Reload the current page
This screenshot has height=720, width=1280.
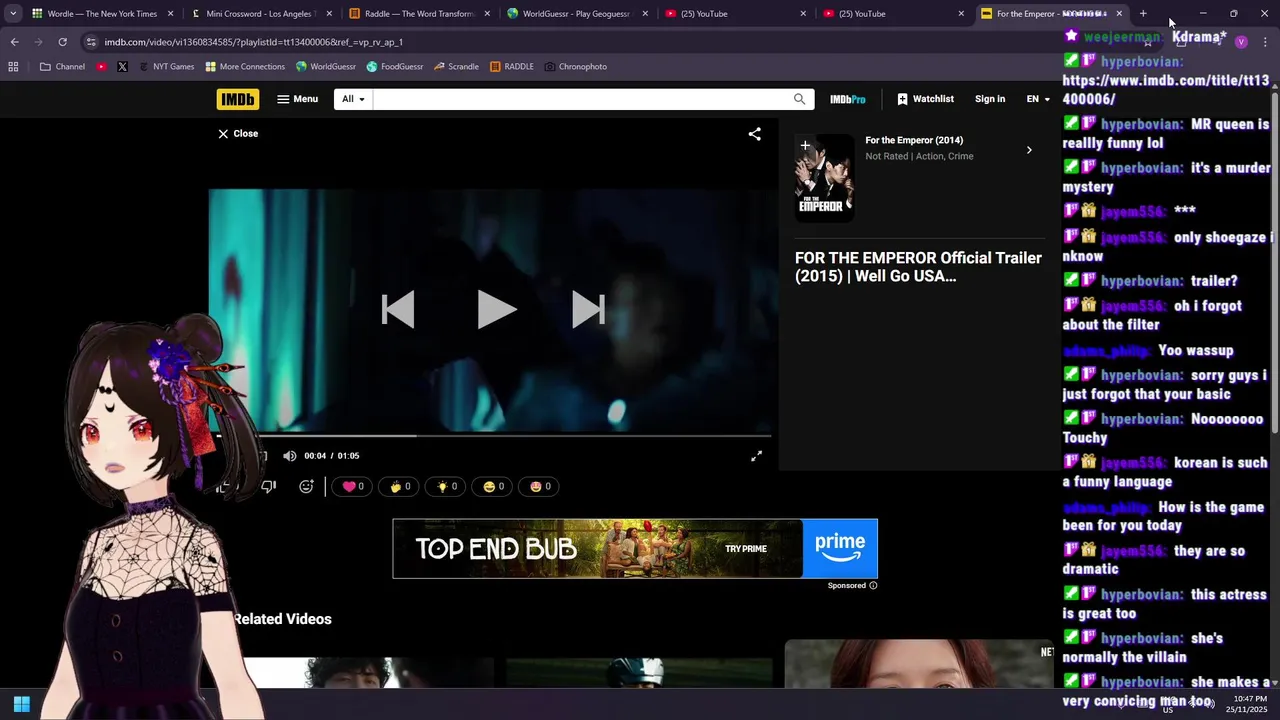62,42
